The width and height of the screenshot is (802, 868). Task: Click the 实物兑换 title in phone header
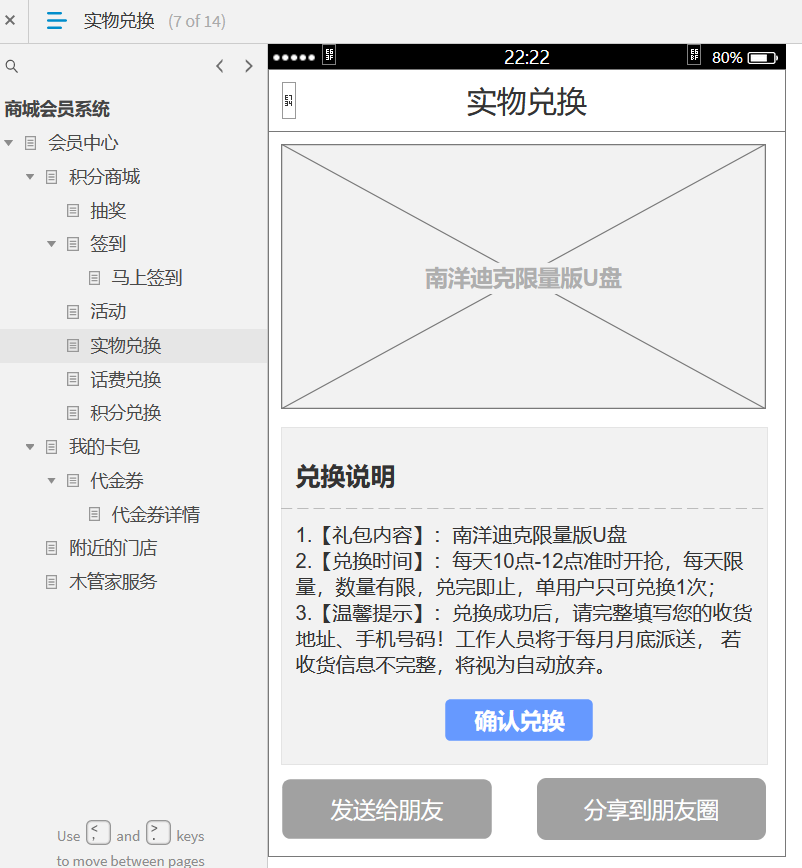pyautogui.click(x=526, y=102)
